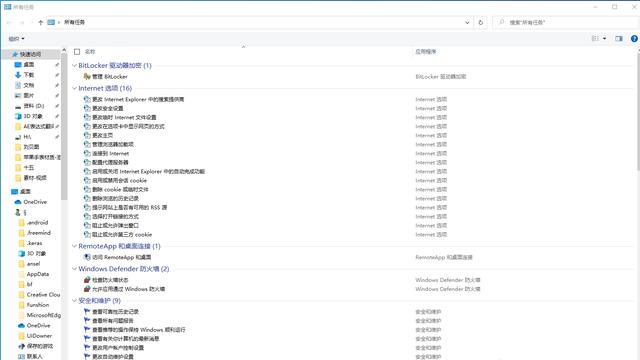Open OneDrive cloud icon under Desktop tree
Screen dimensions: 640x360
(18, 202)
